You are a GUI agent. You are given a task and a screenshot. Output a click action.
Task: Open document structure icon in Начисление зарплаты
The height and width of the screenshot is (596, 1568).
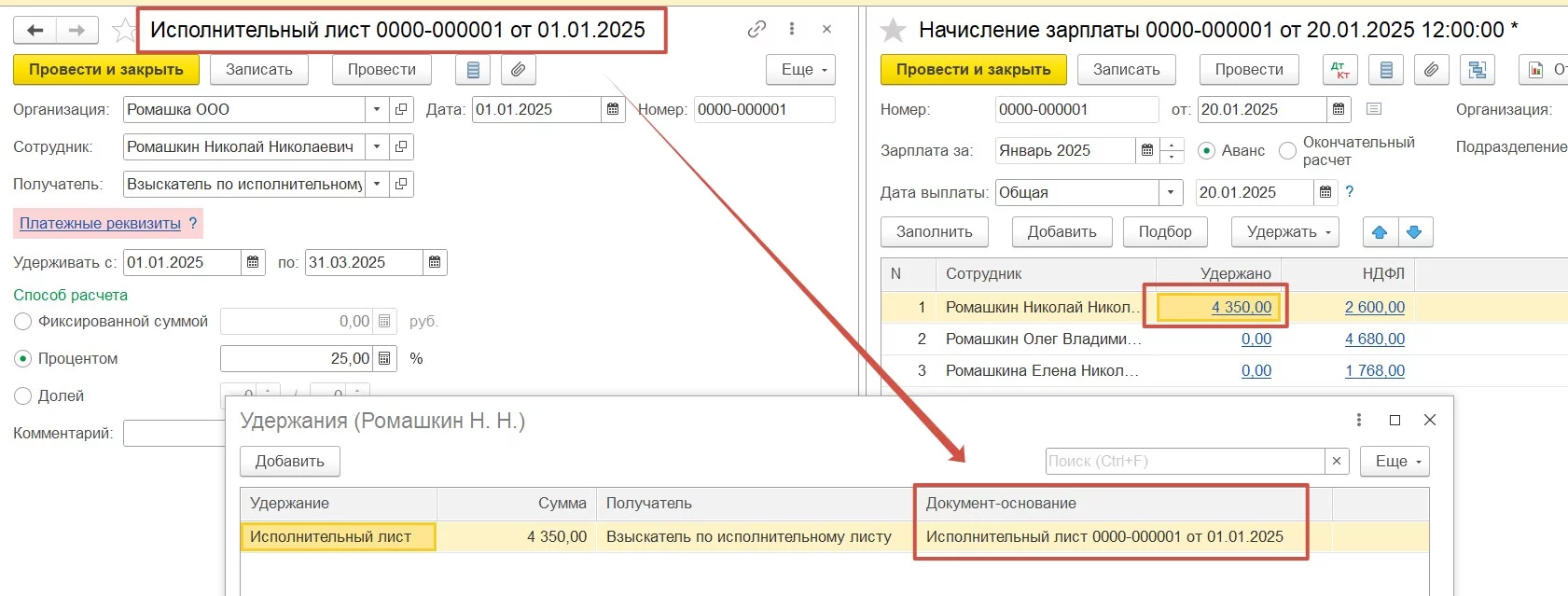coord(1477,70)
